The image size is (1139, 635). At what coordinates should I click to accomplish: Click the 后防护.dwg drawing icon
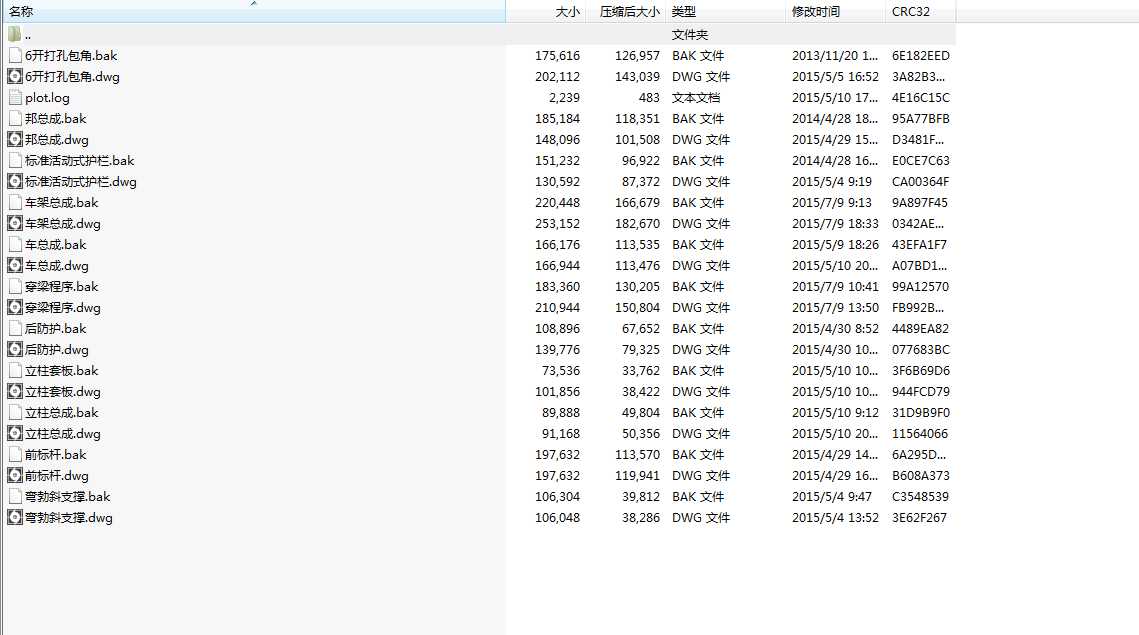(x=15, y=350)
